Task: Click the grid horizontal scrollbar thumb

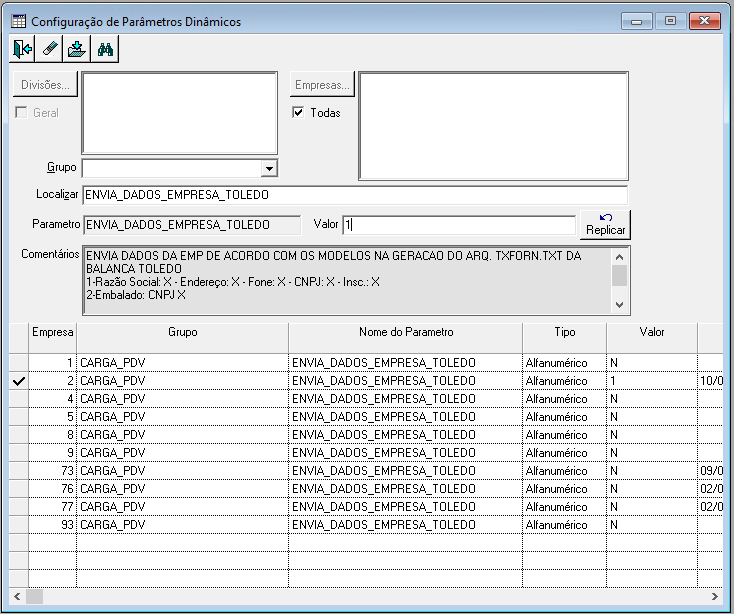Action: point(34,596)
